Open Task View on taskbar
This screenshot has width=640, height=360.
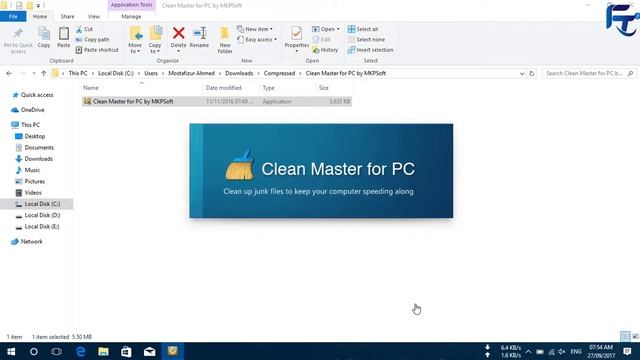pyautogui.click(x=56, y=351)
